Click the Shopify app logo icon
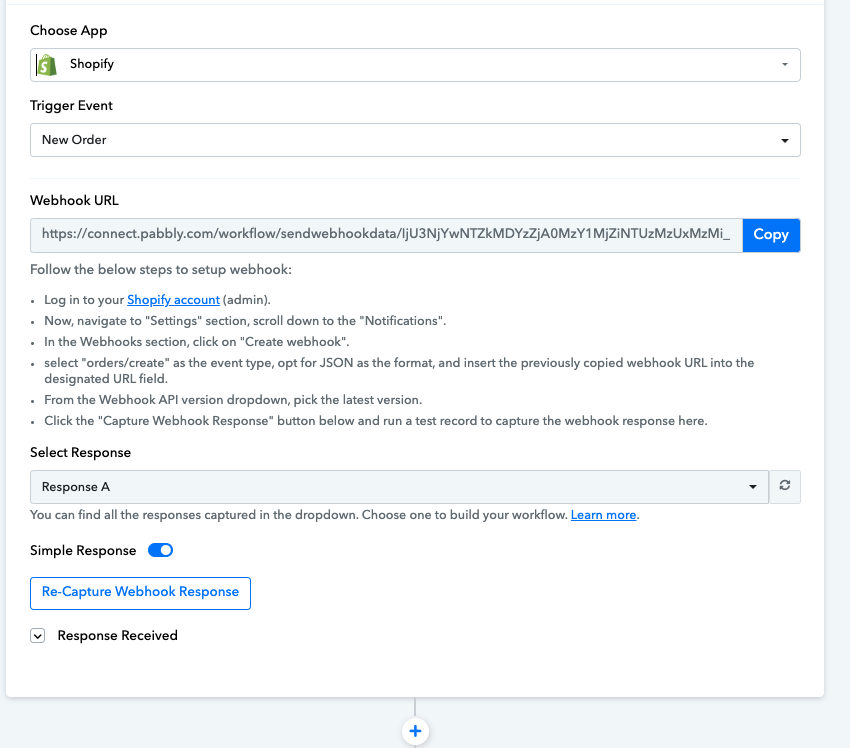Image resolution: width=850 pixels, height=748 pixels. click(47, 65)
